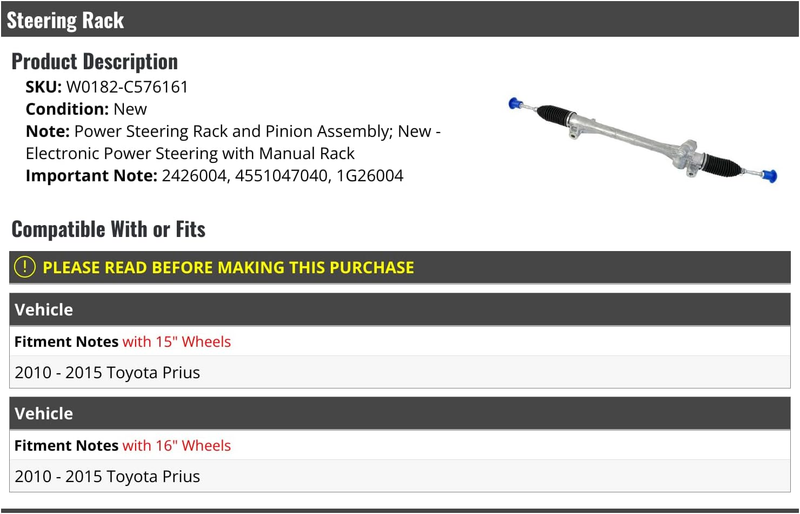Click the with 15" Wheels fitment note

[x=177, y=341]
